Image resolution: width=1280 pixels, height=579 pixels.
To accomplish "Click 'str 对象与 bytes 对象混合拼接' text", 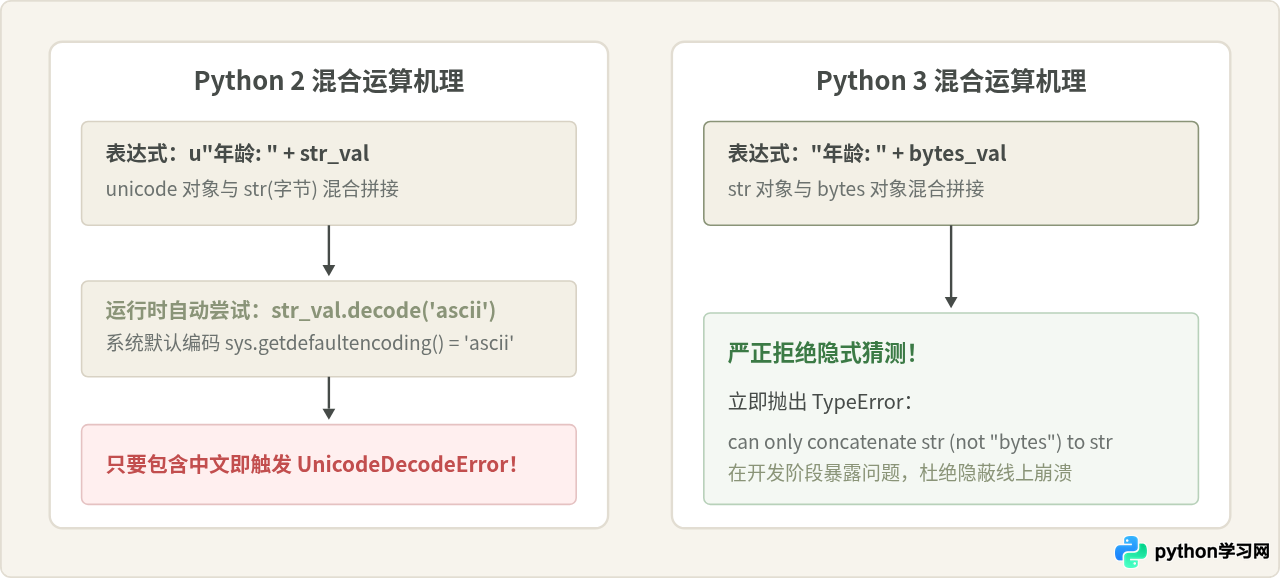I will tap(856, 188).
